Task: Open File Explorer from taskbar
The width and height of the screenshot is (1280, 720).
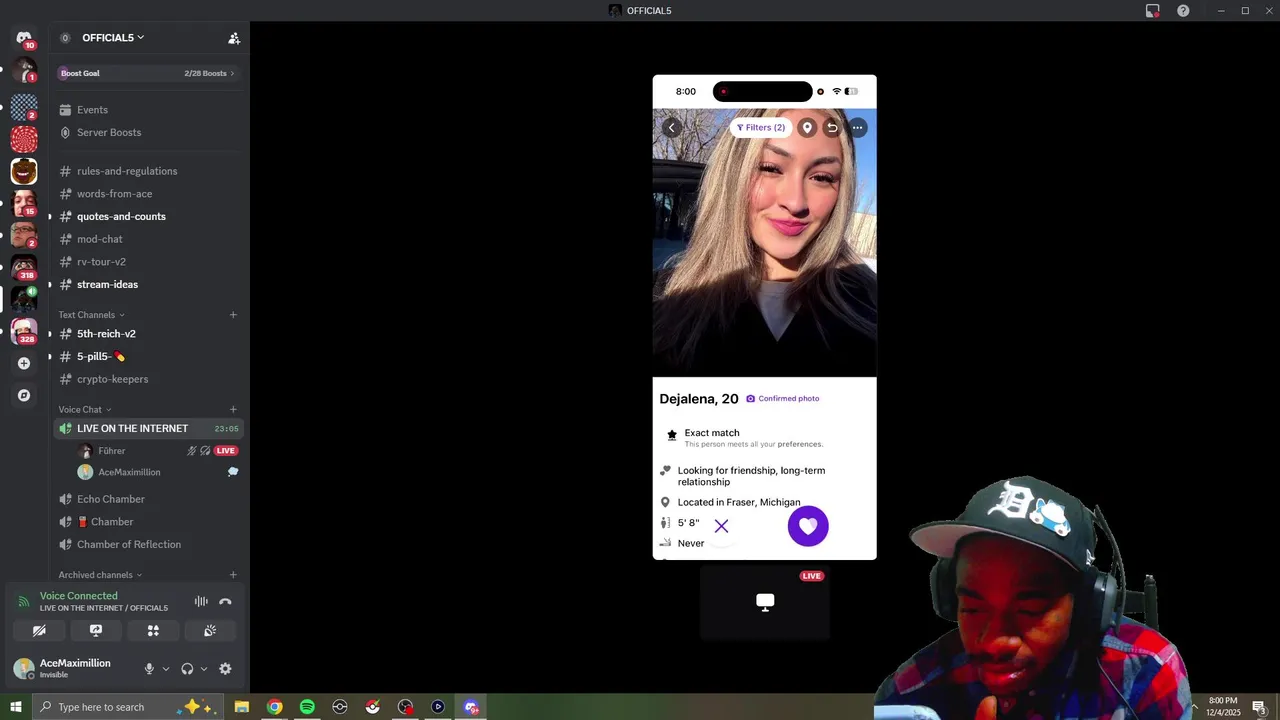Action: pos(241,707)
